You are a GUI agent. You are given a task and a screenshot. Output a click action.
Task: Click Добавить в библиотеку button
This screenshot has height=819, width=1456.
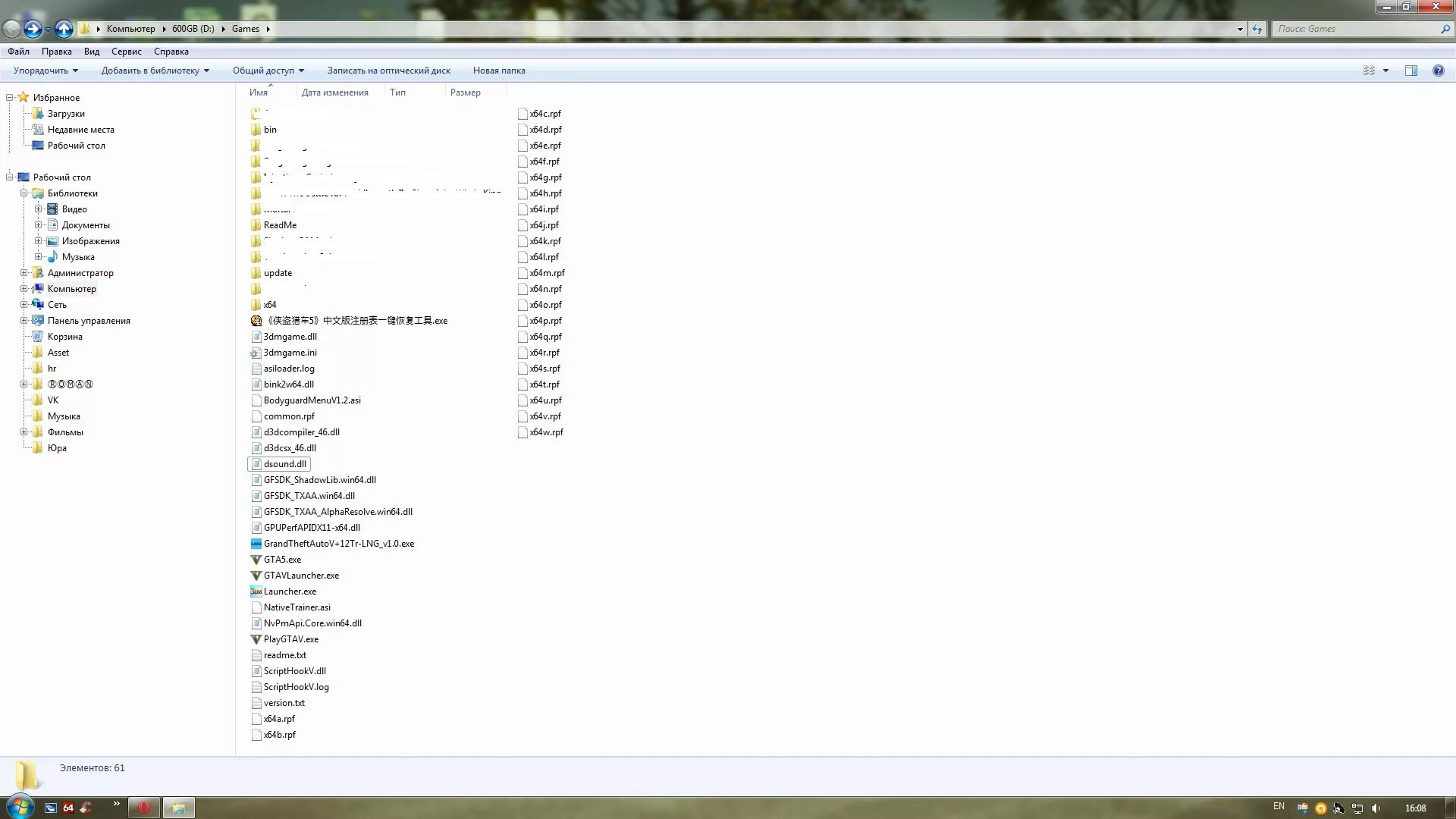click(152, 70)
